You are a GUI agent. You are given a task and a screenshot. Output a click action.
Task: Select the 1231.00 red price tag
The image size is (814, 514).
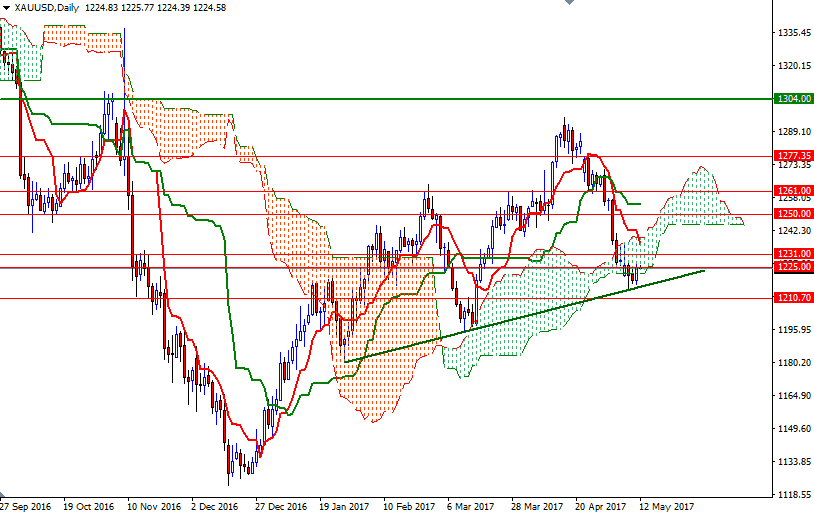[793, 254]
